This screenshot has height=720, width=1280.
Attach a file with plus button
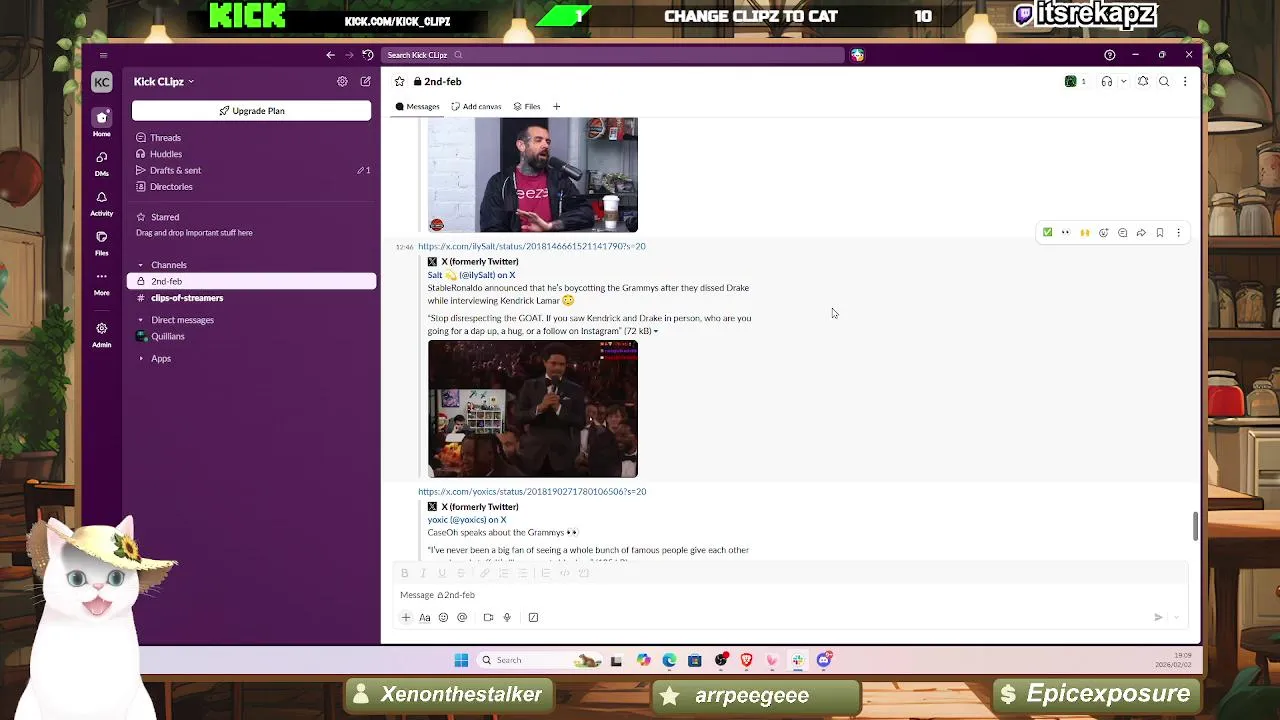tap(406, 618)
